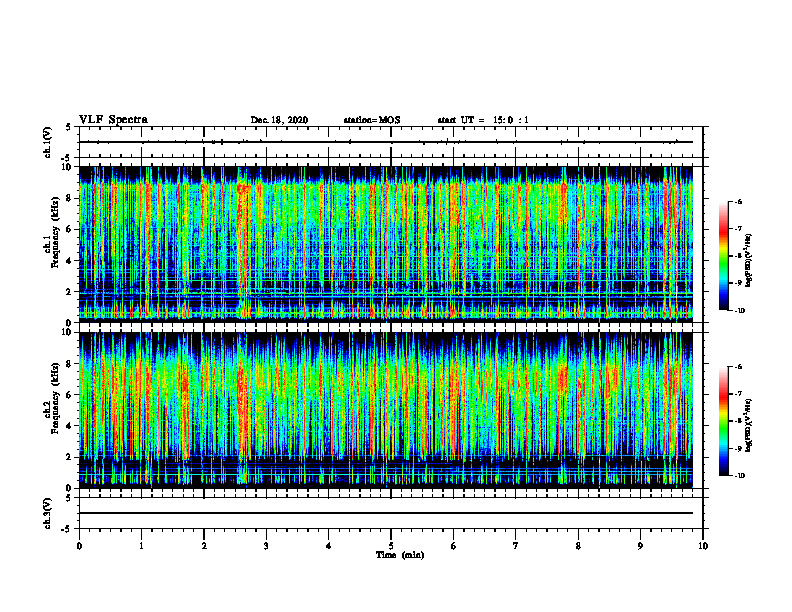Click the ch.2 spectrogram color scale bar
The height and width of the screenshot is (612, 792).
(723, 421)
